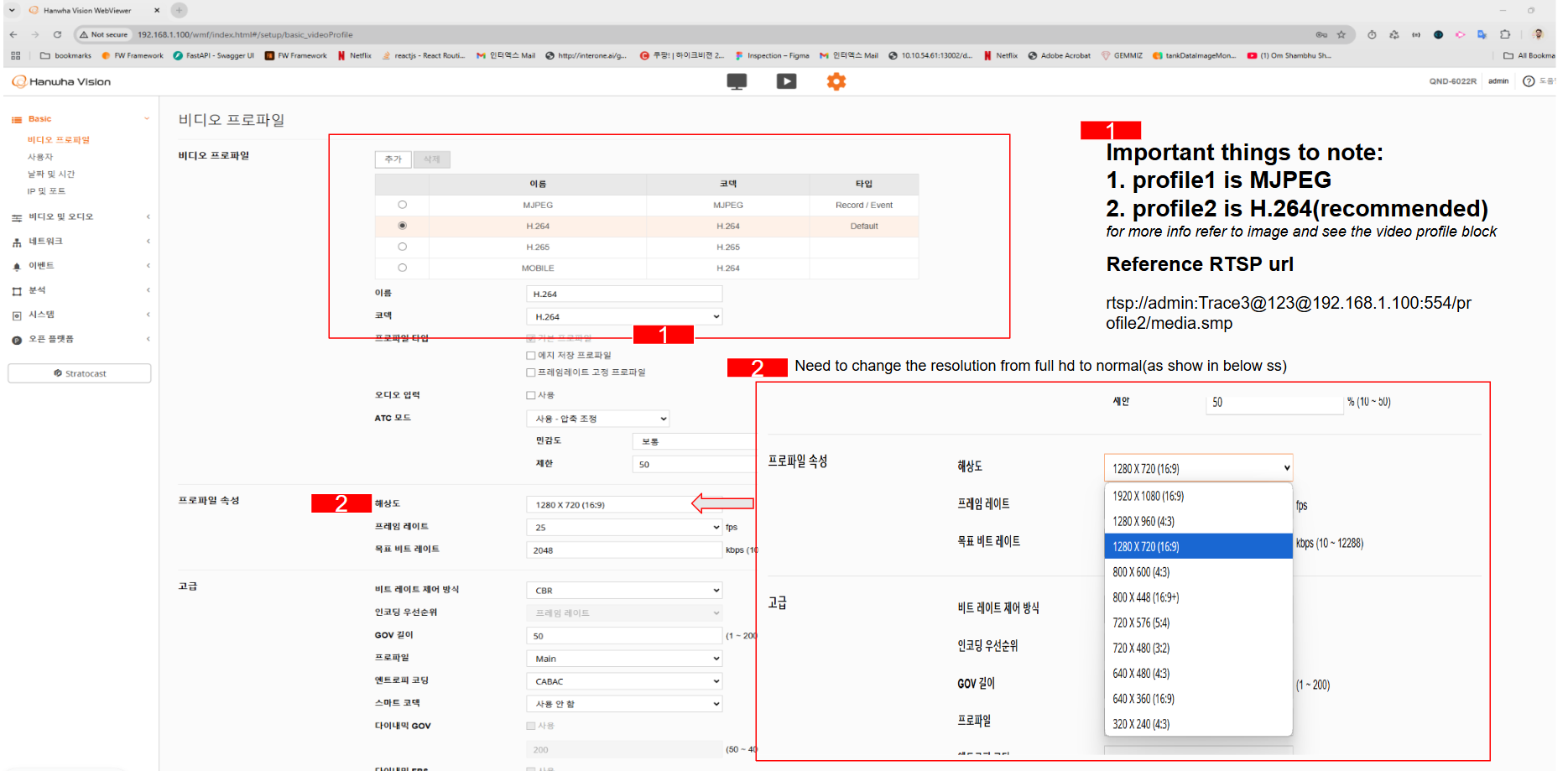Click the Hanwha Vision logo
This screenshot has width=1568, height=771.
tap(61, 81)
